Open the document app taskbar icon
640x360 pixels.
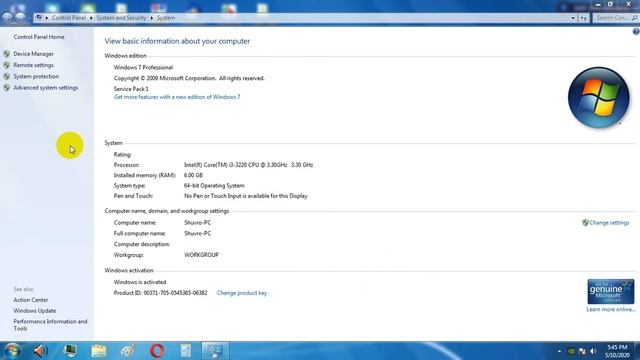(186, 351)
